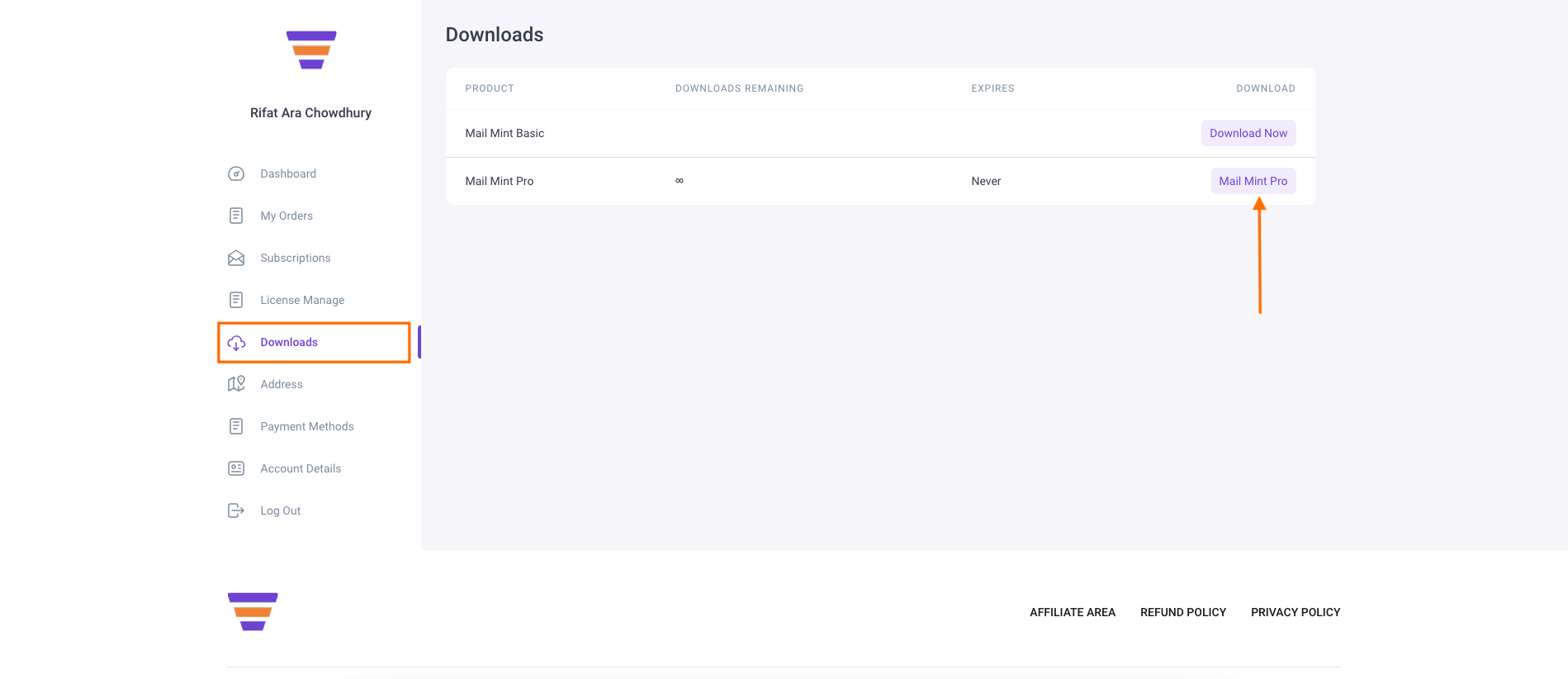This screenshot has height=679, width=1568.
Task: Click the Mail Mint Pro download button
Action: (x=1253, y=181)
